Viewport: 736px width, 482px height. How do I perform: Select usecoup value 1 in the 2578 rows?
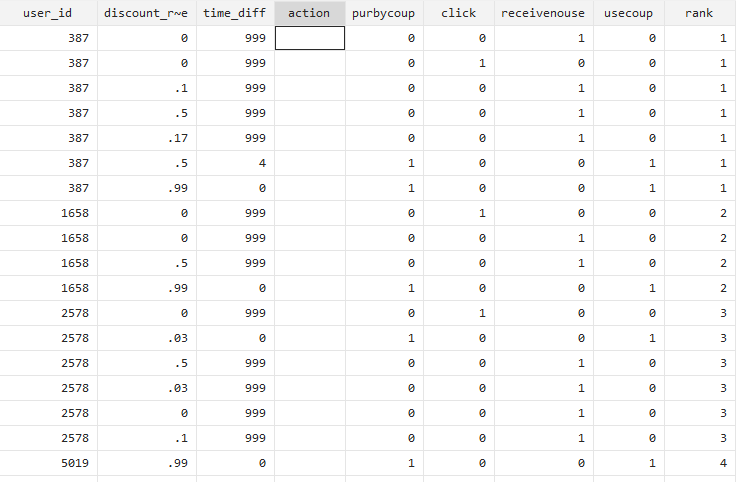pyautogui.click(x=629, y=338)
